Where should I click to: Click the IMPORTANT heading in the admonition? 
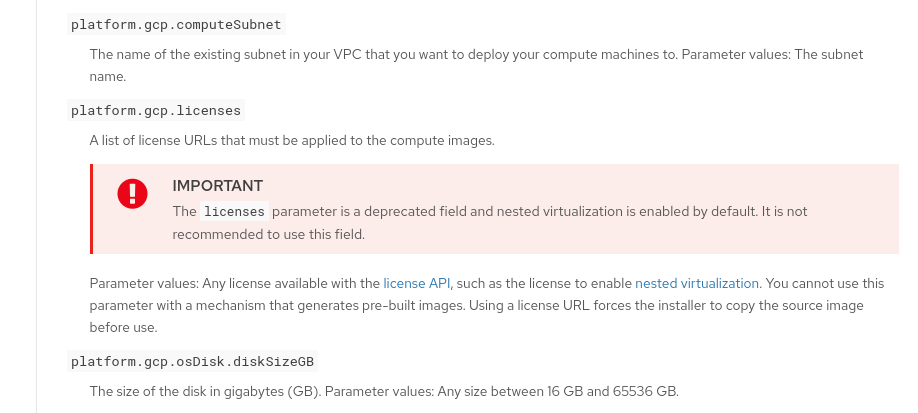click(217, 186)
